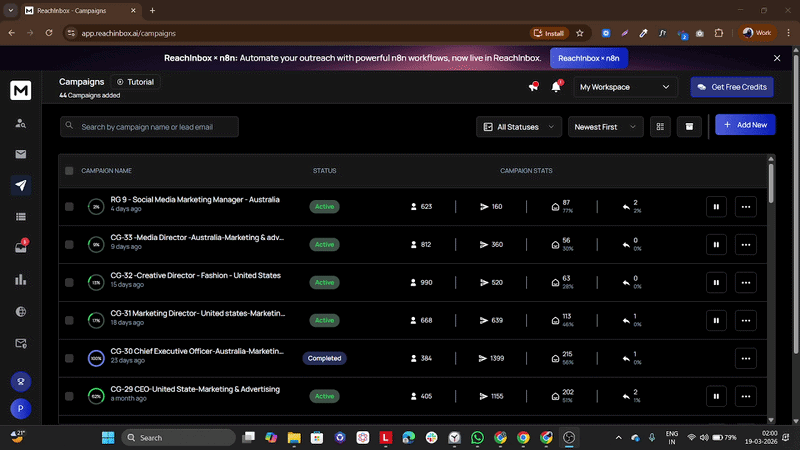Image resolution: width=800 pixels, height=450 pixels.
Task: Install the ReachInbox app from address bar
Action: point(549,33)
